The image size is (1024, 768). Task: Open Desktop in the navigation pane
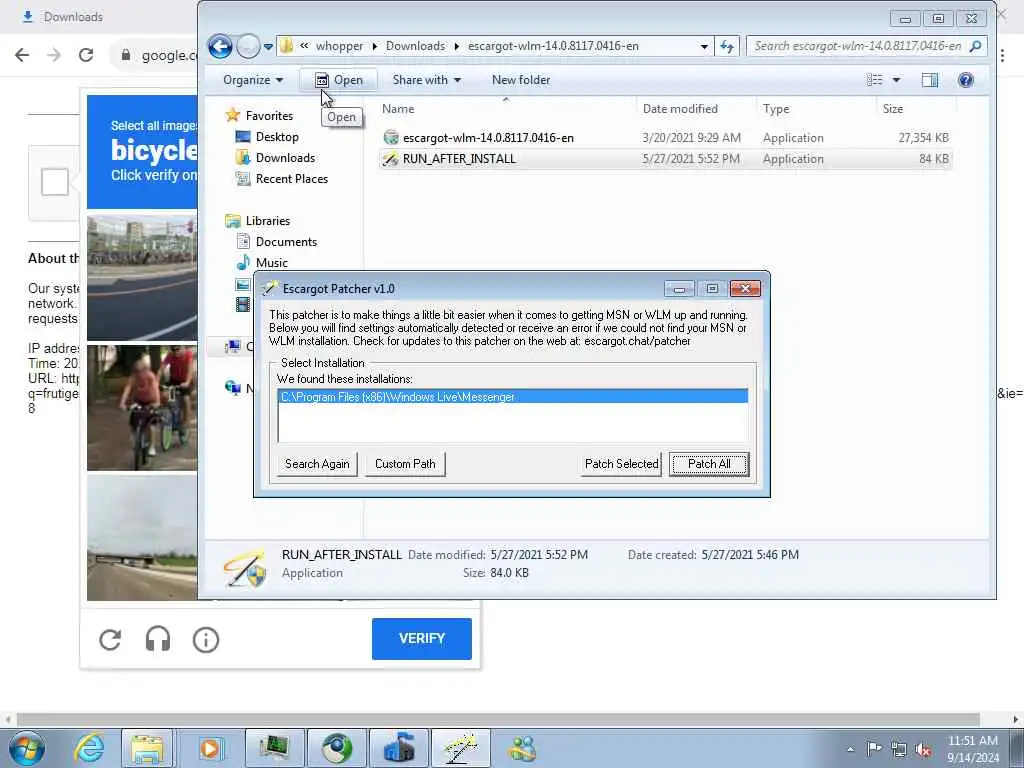coord(277,136)
